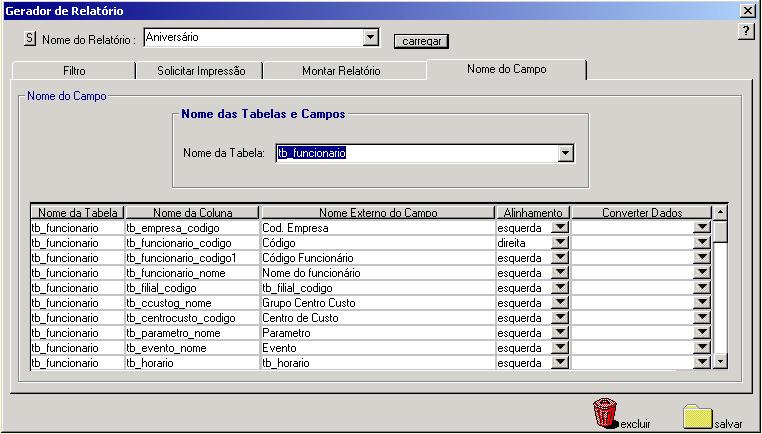Click the Nome do funcionário field cell
762x434 pixels.
tap(378, 273)
